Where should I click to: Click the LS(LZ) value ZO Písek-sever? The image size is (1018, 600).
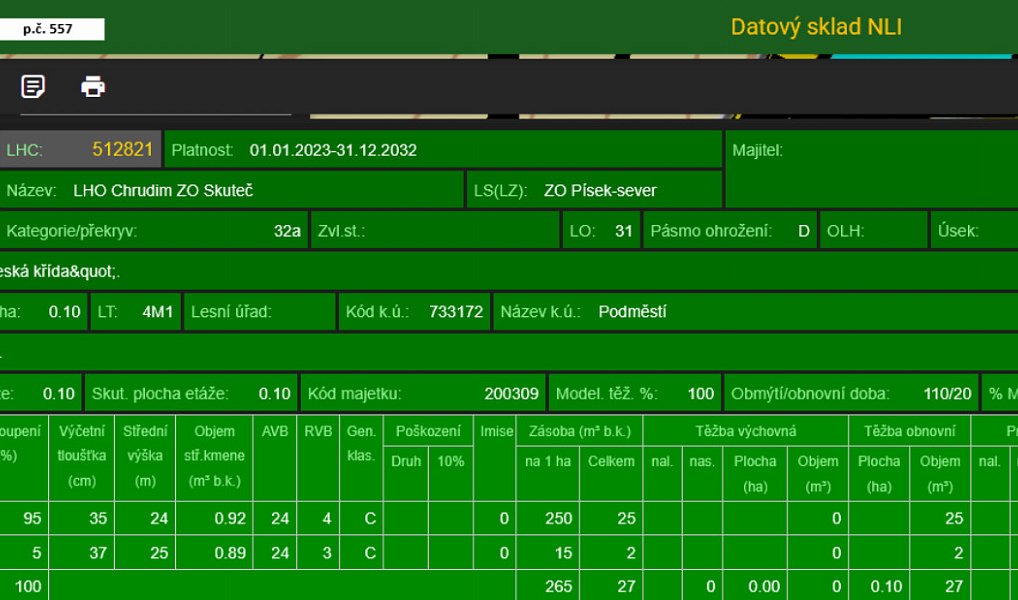[x=601, y=191]
